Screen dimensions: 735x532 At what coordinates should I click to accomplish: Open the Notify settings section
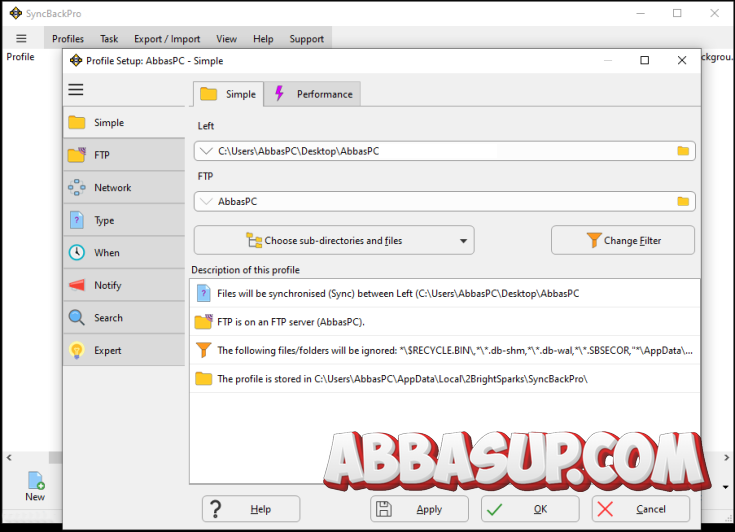(x=124, y=285)
